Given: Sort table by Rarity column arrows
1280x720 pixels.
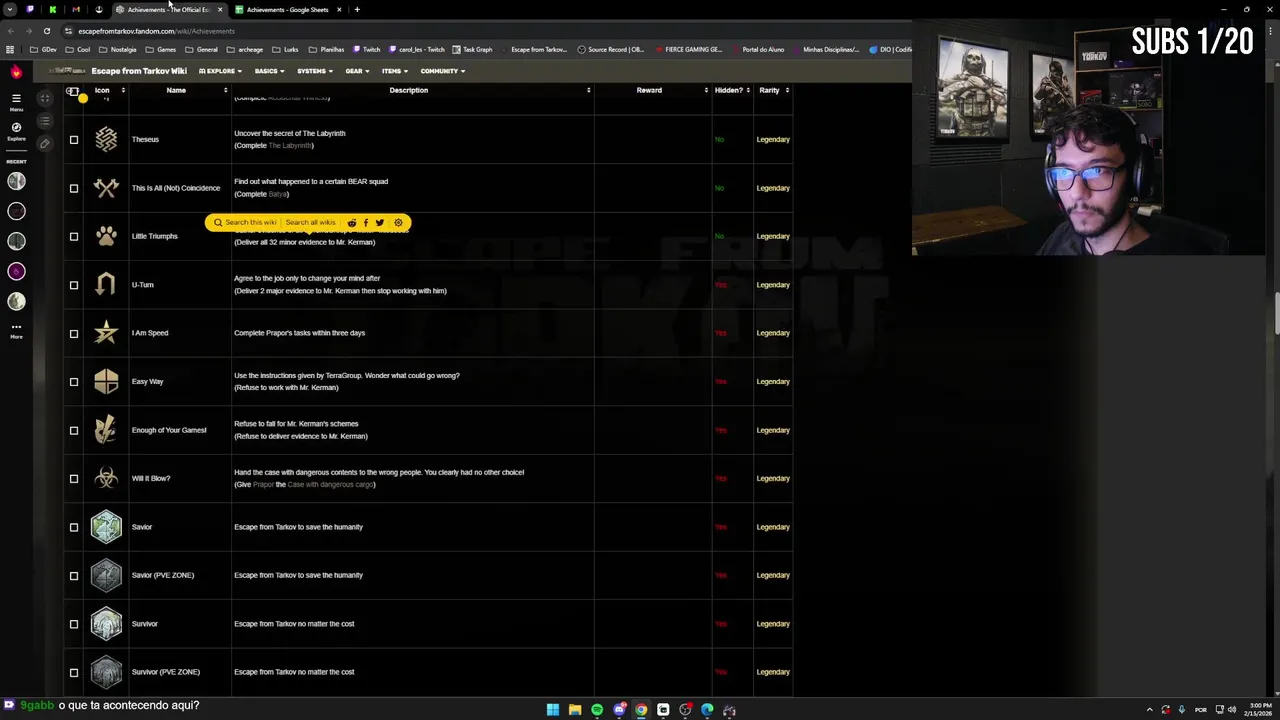Looking at the screenshot, I should pyautogui.click(x=787, y=90).
